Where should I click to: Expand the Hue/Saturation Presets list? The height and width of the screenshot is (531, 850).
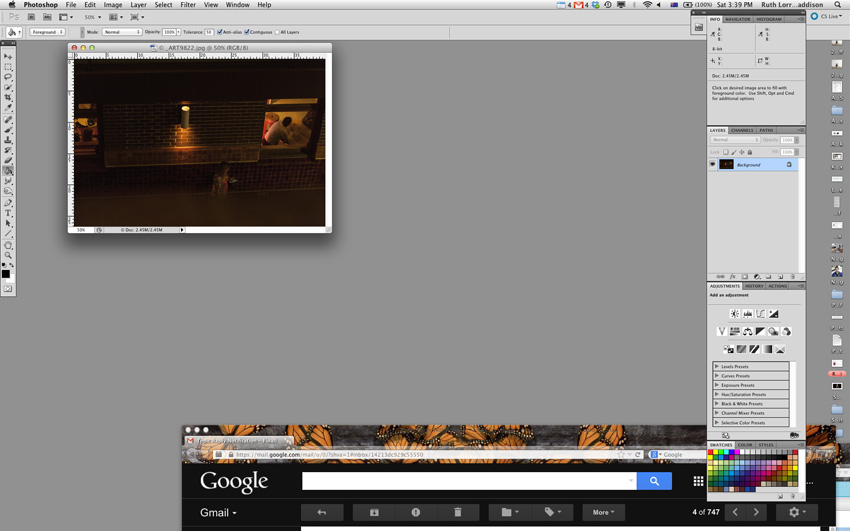[x=717, y=394]
